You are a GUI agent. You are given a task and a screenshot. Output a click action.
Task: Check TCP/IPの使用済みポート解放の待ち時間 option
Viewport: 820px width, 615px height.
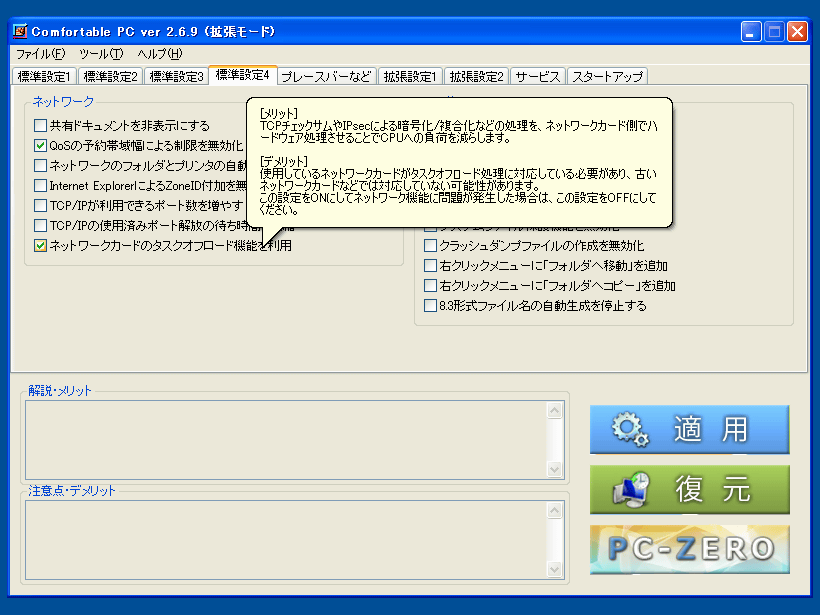(x=40, y=225)
